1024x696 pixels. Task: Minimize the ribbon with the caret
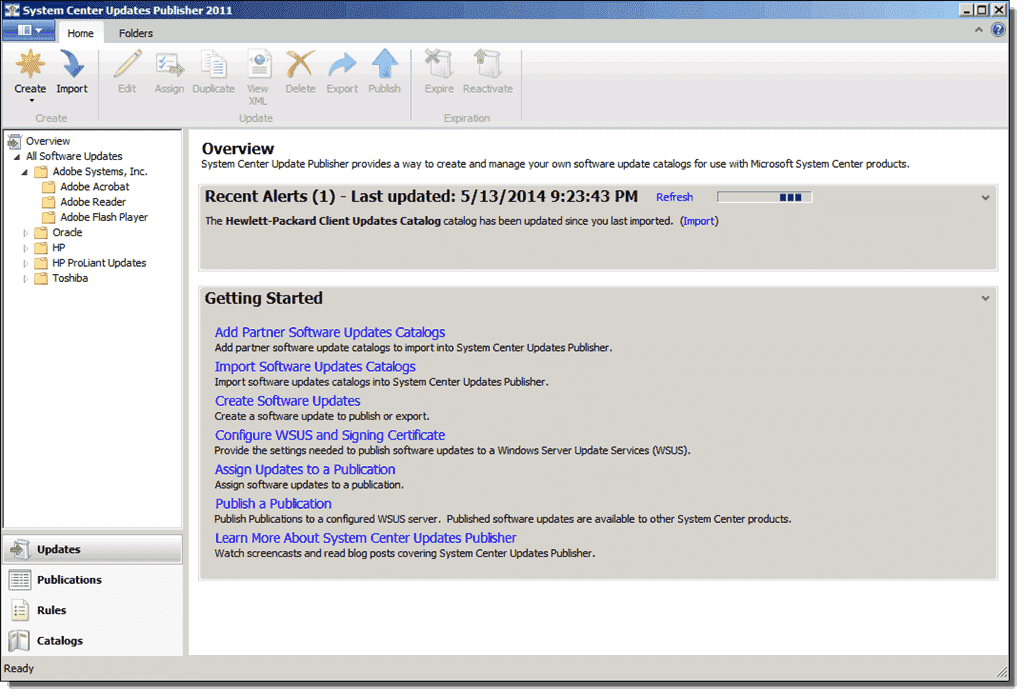[978, 30]
